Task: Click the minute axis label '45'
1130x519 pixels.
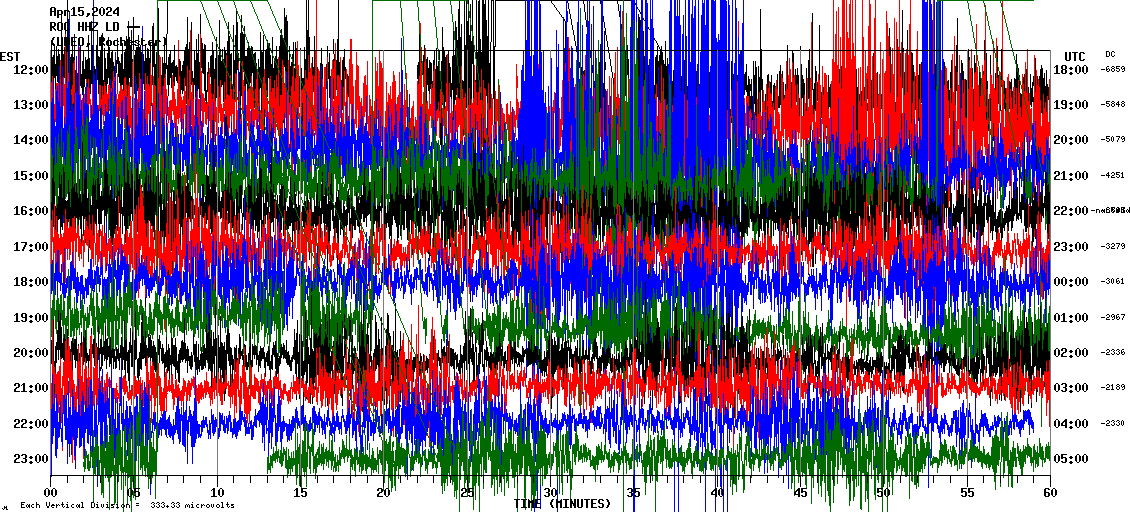Action: (x=800, y=494)
